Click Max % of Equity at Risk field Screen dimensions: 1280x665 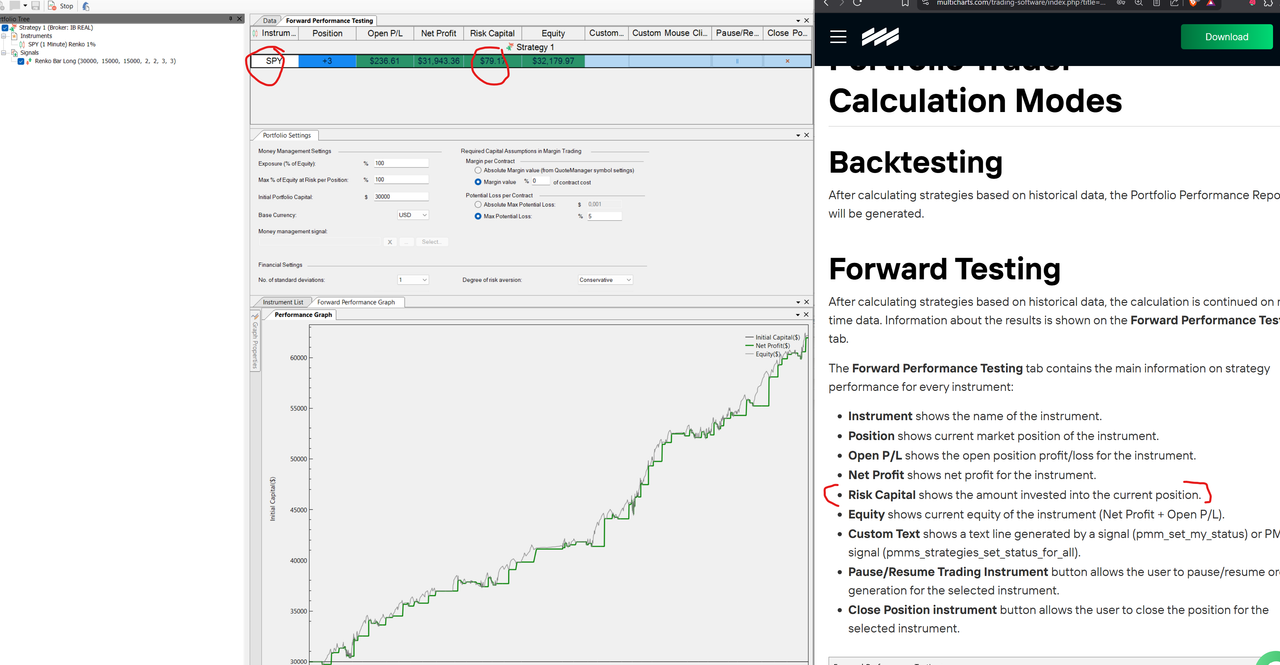point(401,180)
